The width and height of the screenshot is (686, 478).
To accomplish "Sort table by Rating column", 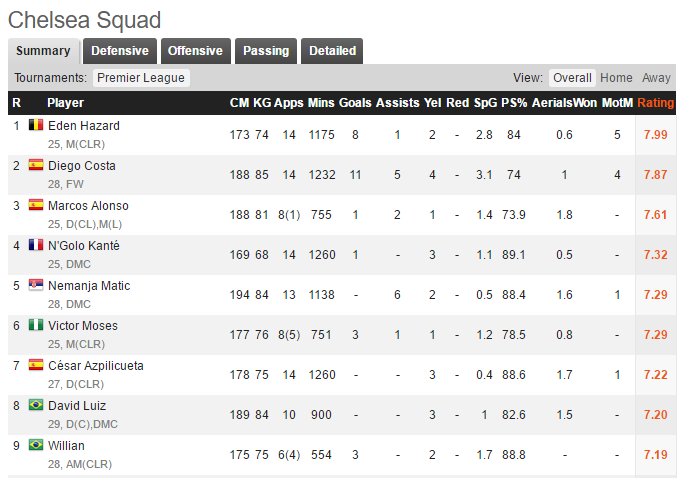I will pos(655,103).
